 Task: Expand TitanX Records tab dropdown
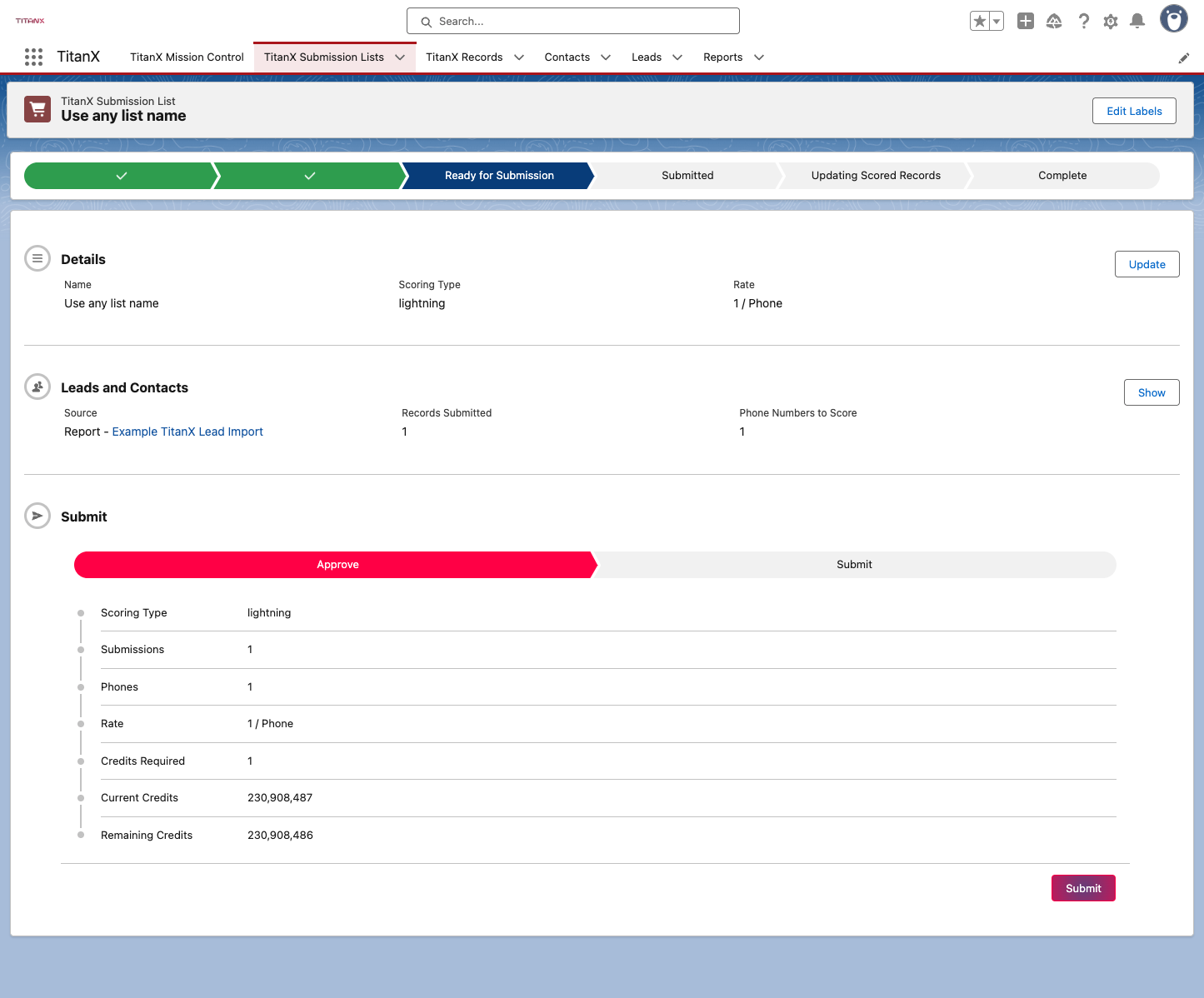point(519,57)
